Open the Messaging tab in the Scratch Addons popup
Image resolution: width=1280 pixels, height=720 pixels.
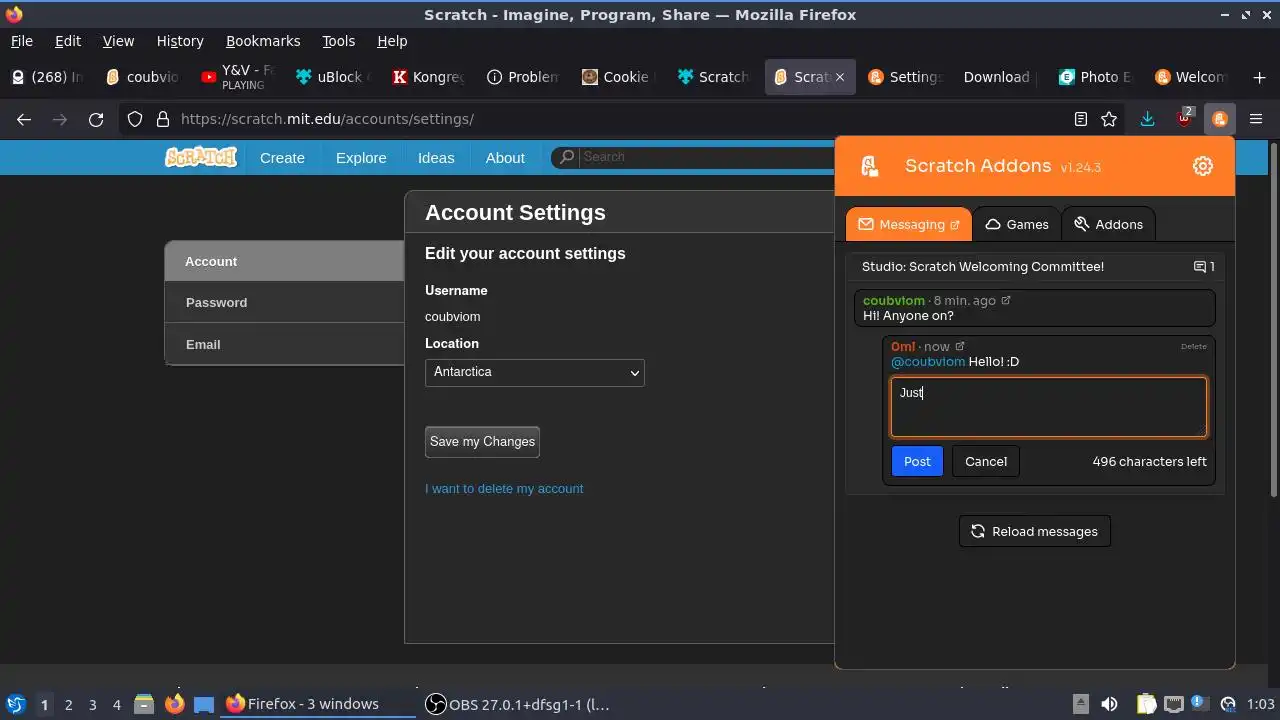tap(908, 224)
